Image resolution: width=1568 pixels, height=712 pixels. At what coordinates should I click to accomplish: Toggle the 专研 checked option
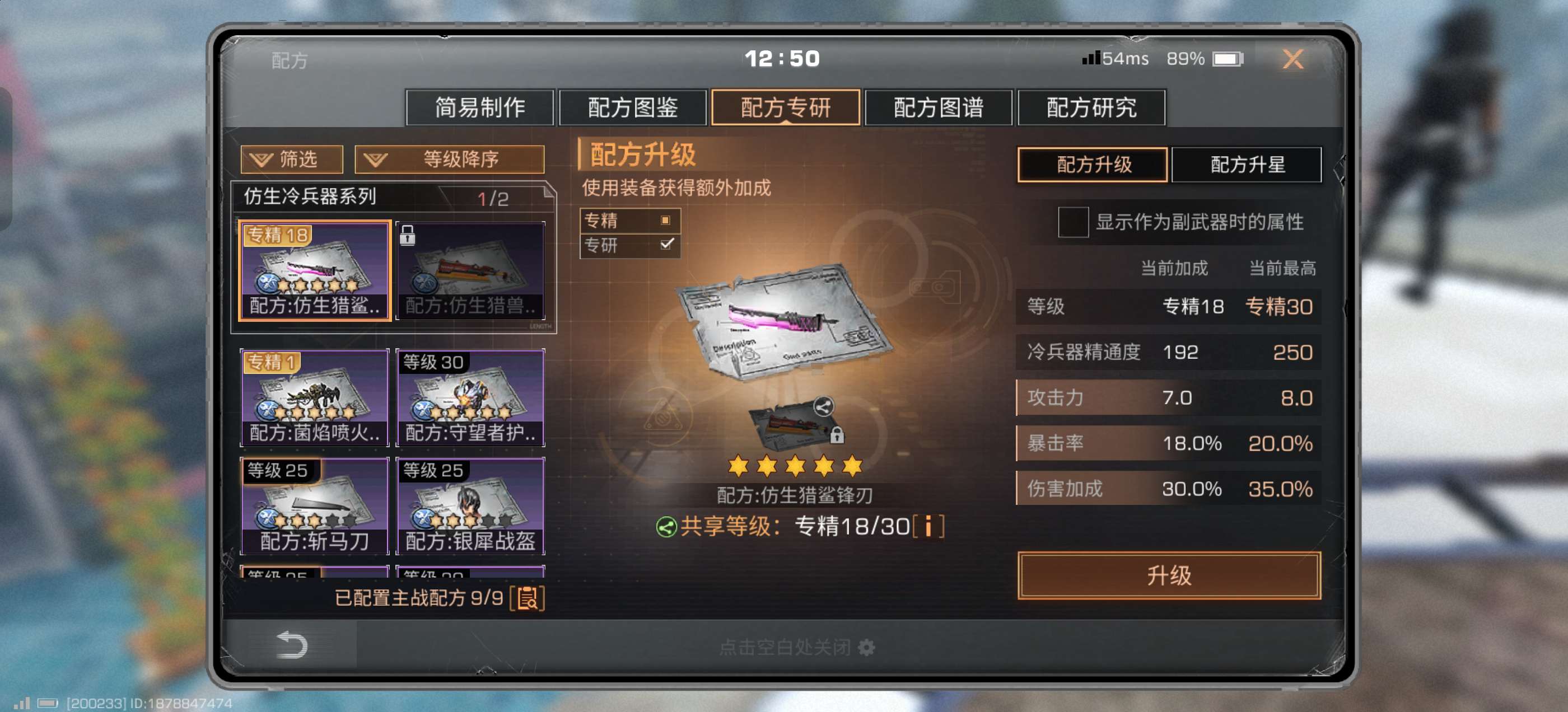click(630, 245)
